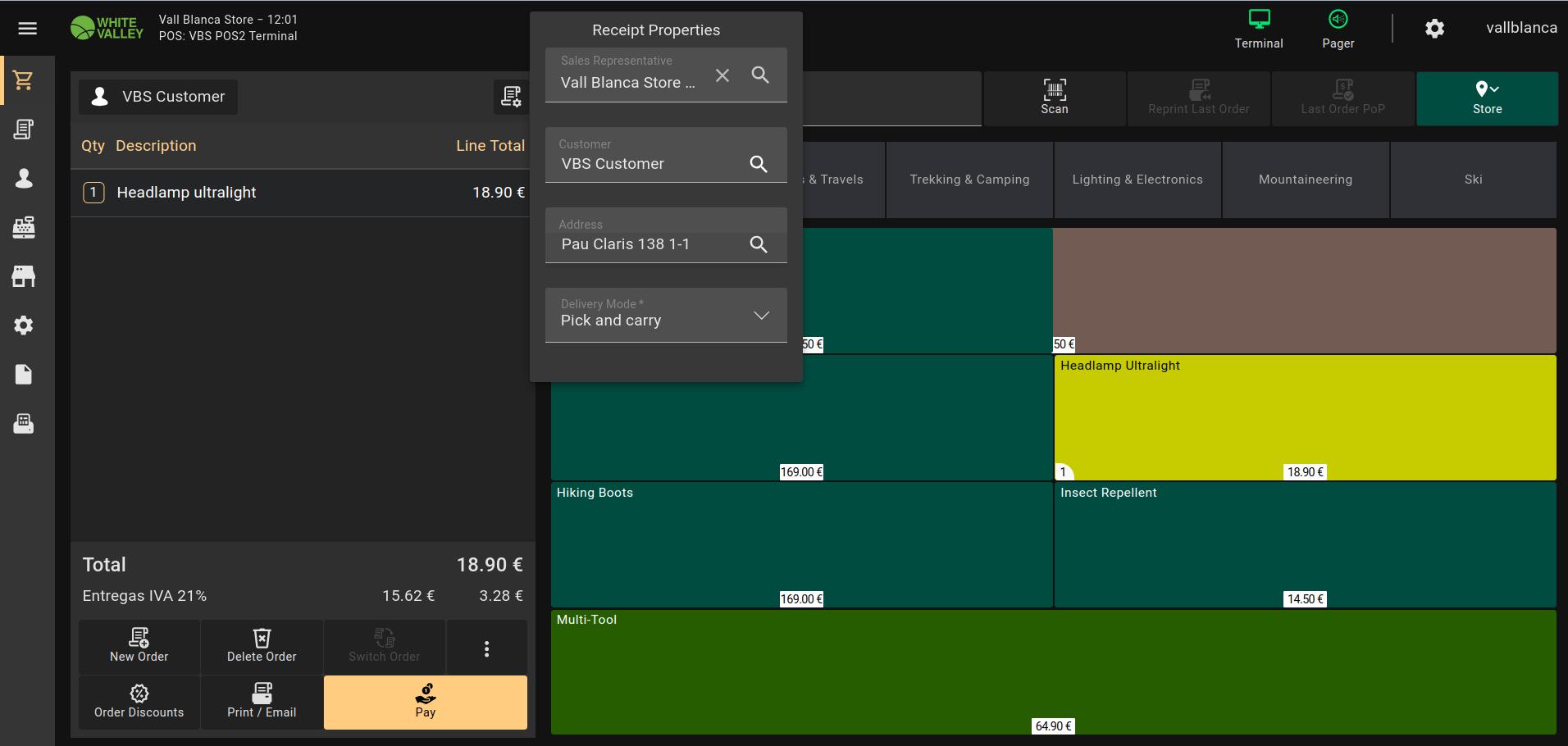Open more order actions menu
This screenshot has height=746, width=1568.
tap(486, 648)
